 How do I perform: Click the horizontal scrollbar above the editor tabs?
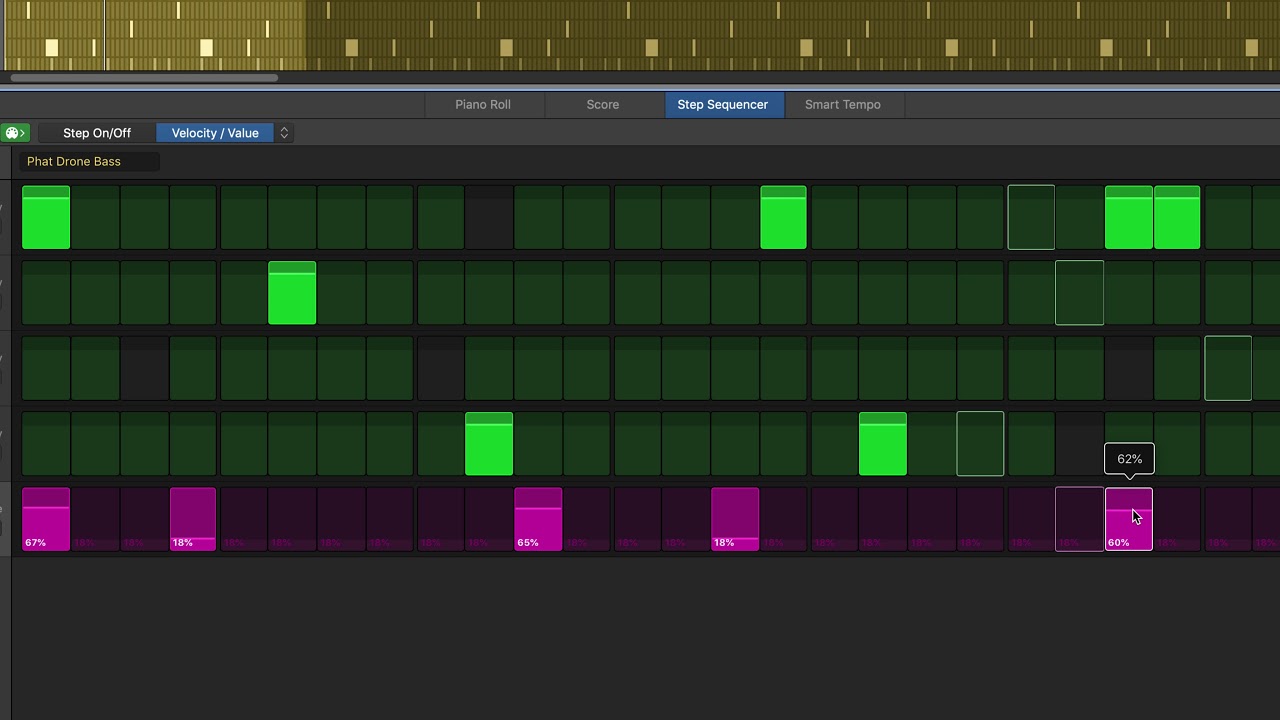[x=144, y=77]
